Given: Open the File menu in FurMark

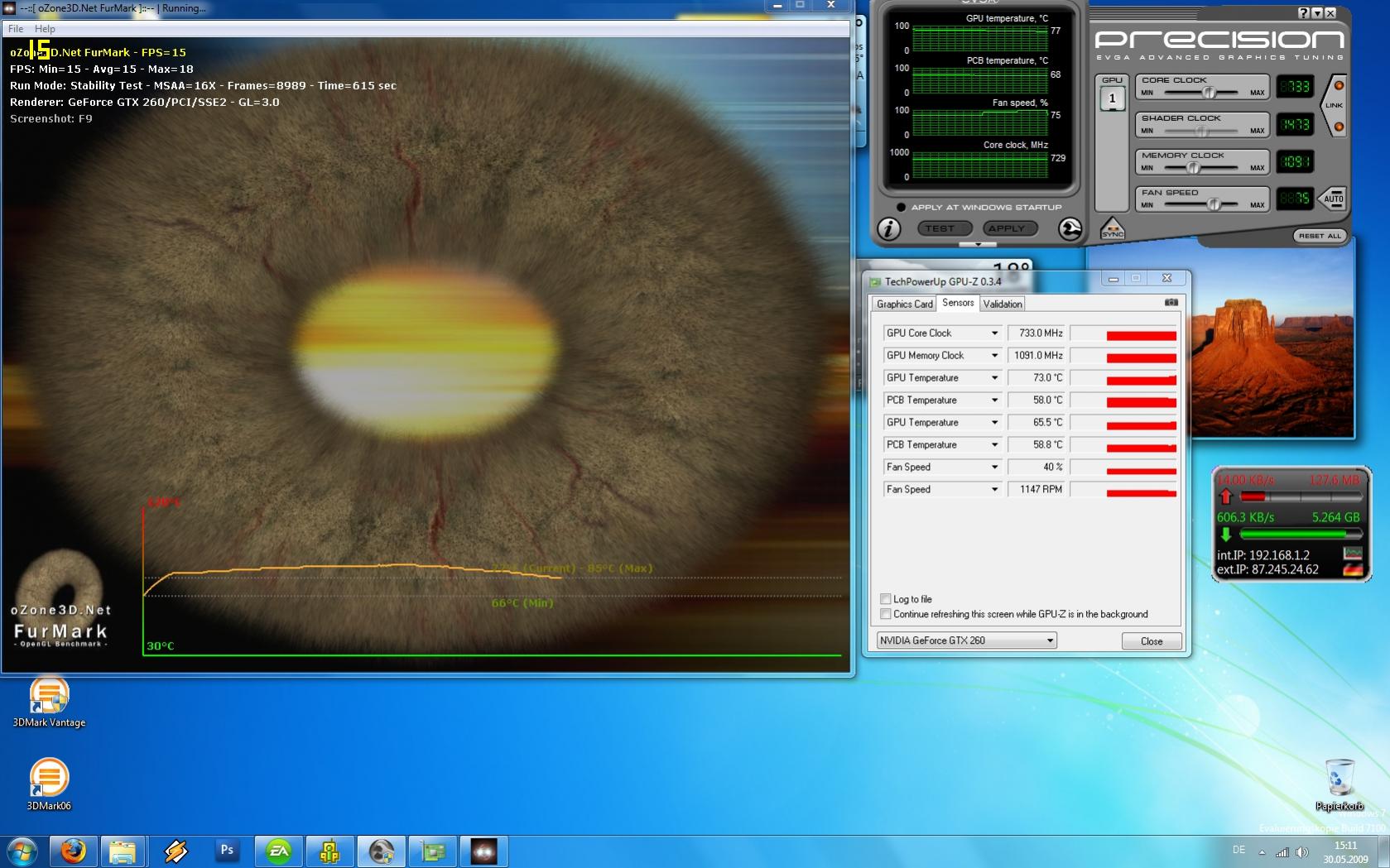Looking at the screenshot, I should click(x=16, y=29).
